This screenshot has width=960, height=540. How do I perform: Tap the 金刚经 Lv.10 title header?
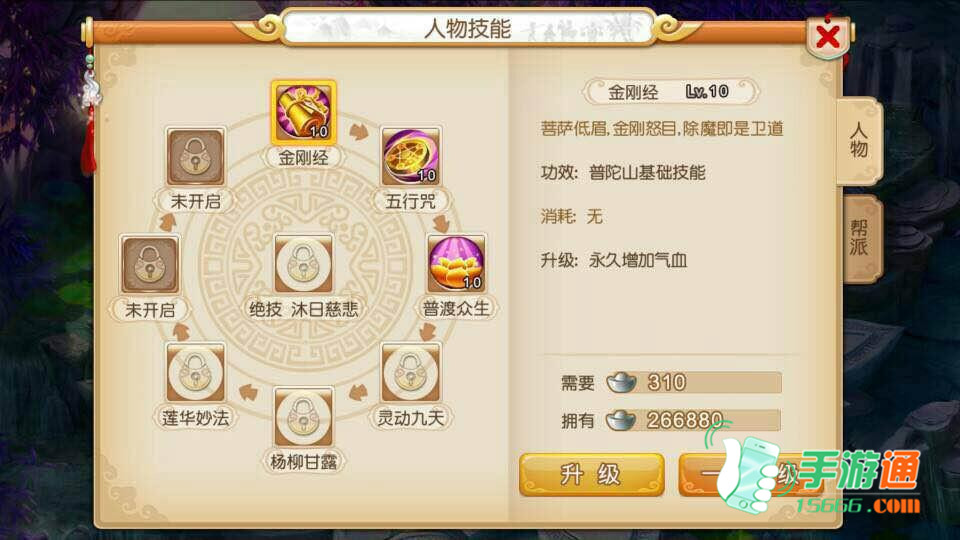tap(671, 92)
